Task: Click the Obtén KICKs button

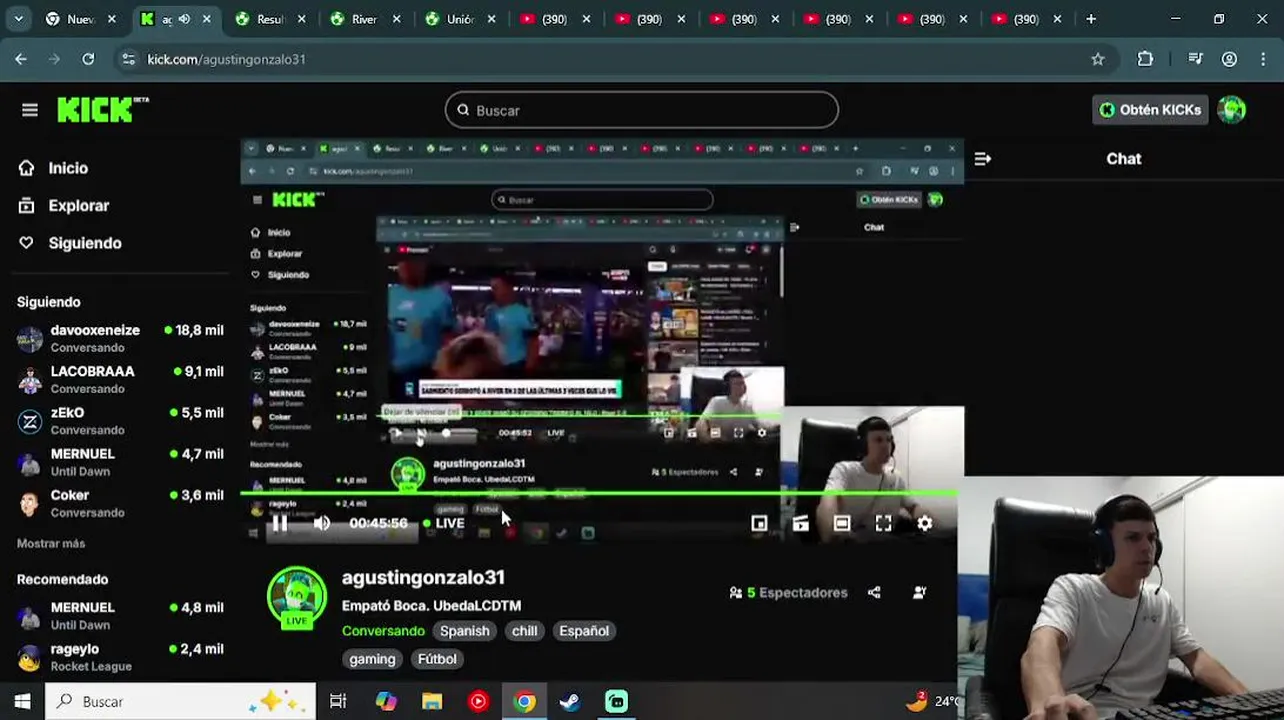Action: (1150, 110)
